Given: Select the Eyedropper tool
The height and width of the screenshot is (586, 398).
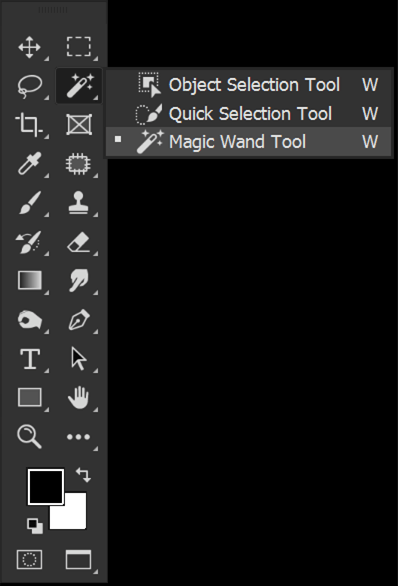Looking at the screenshot, I should coord(29,163).
